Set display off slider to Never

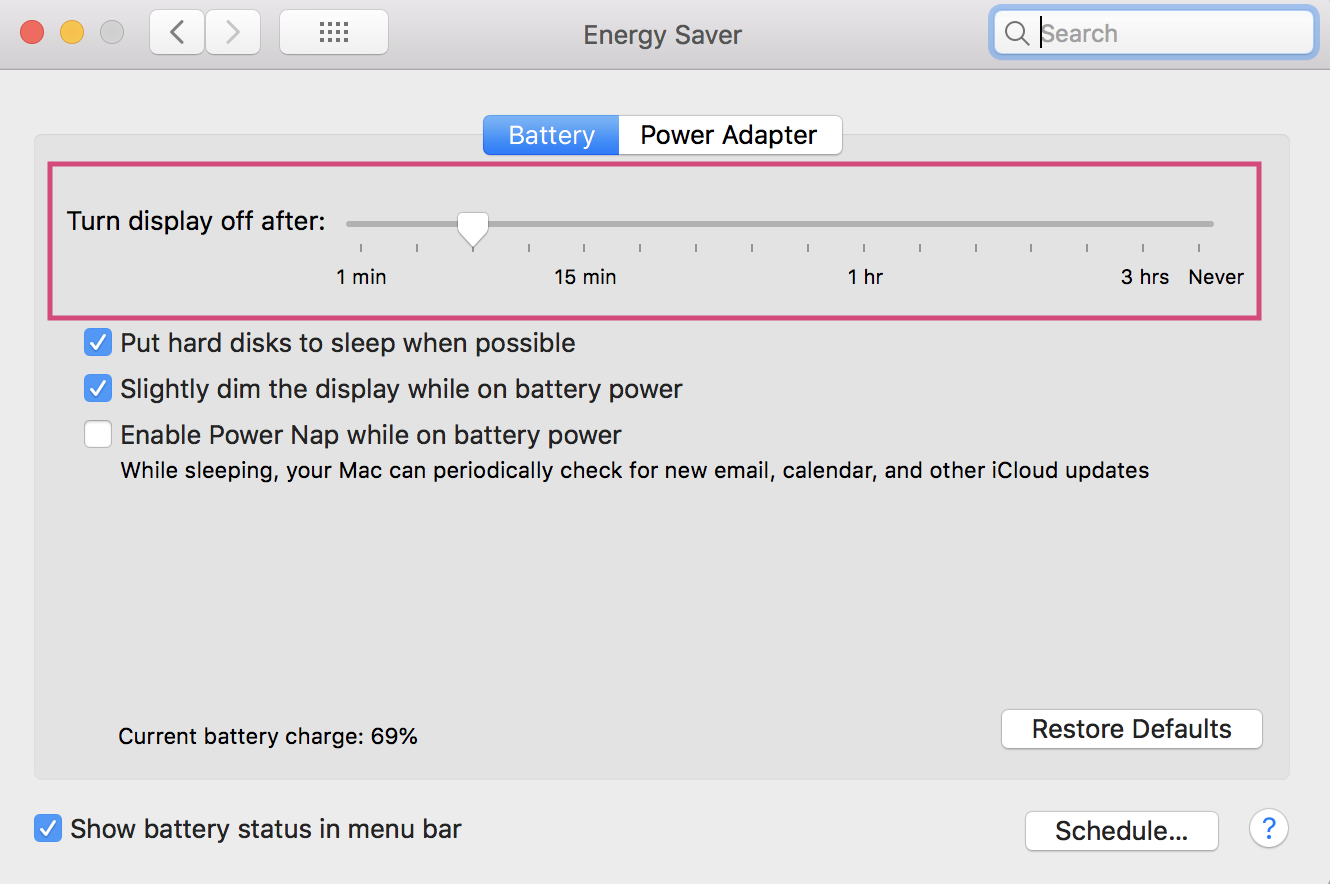coord(1199,224)
